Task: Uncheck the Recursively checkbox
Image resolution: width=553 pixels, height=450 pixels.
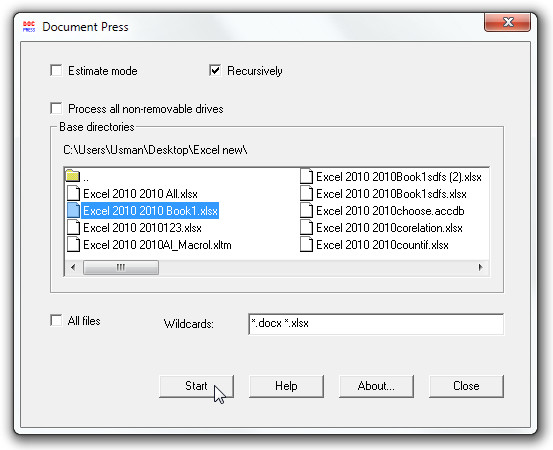Action: tap(215, 70)
